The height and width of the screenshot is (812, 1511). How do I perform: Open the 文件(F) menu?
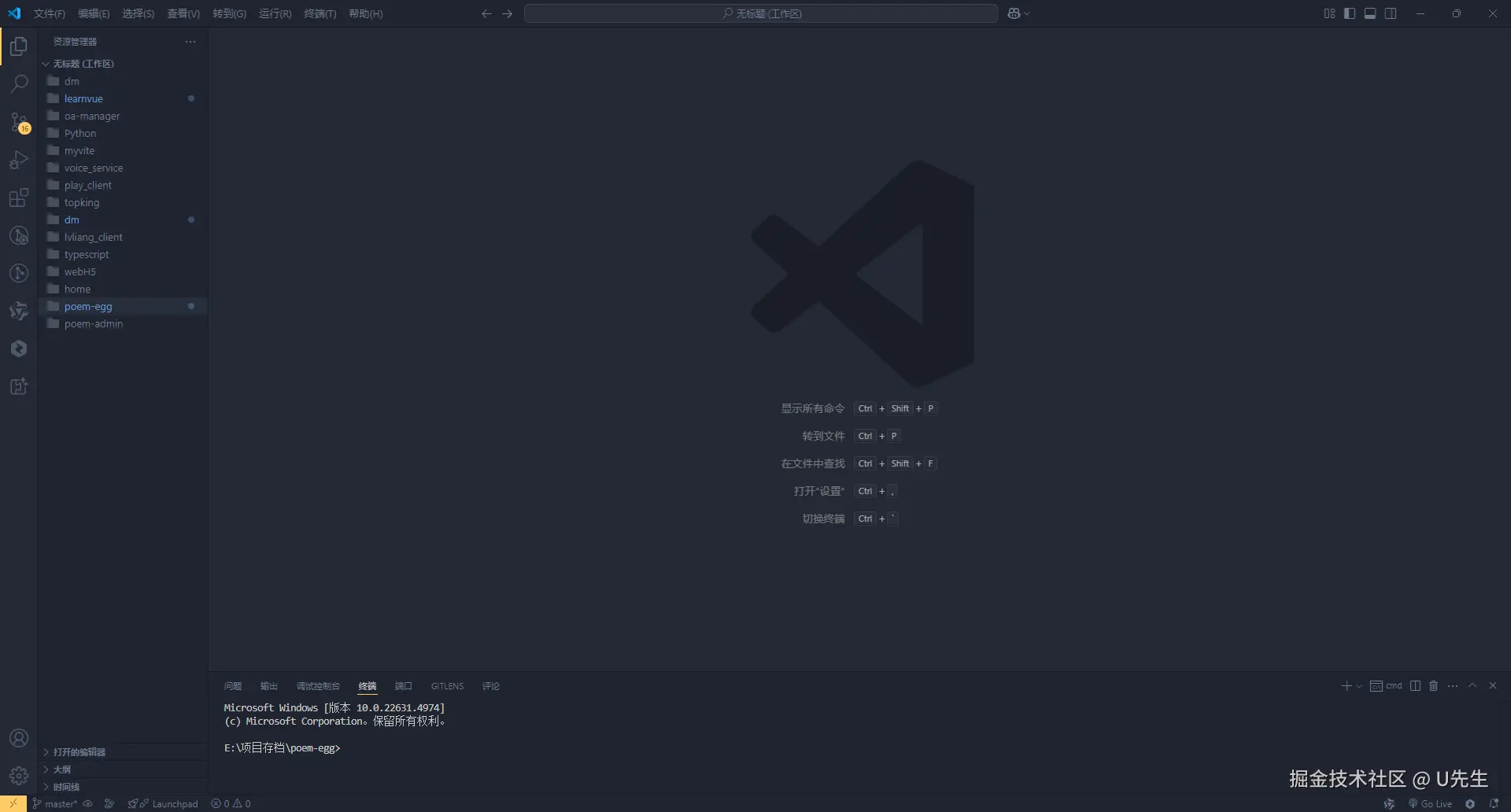50,13
